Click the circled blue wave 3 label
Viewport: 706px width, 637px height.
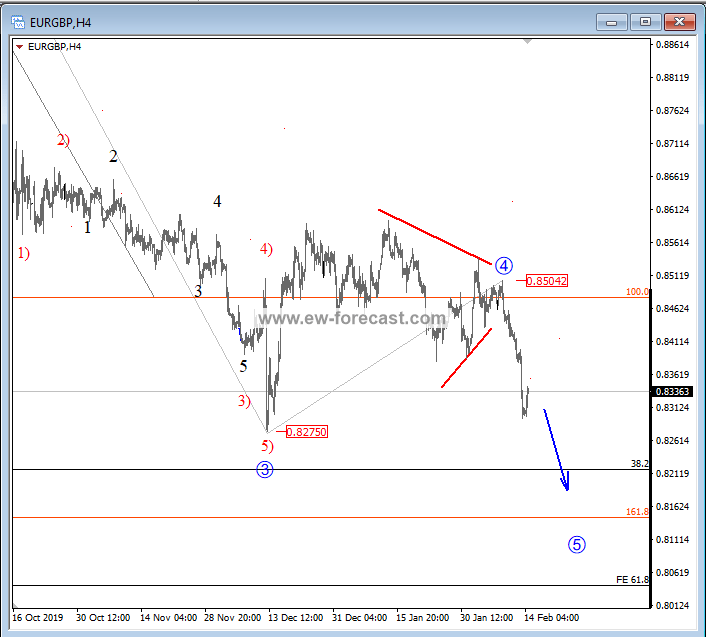264,470
